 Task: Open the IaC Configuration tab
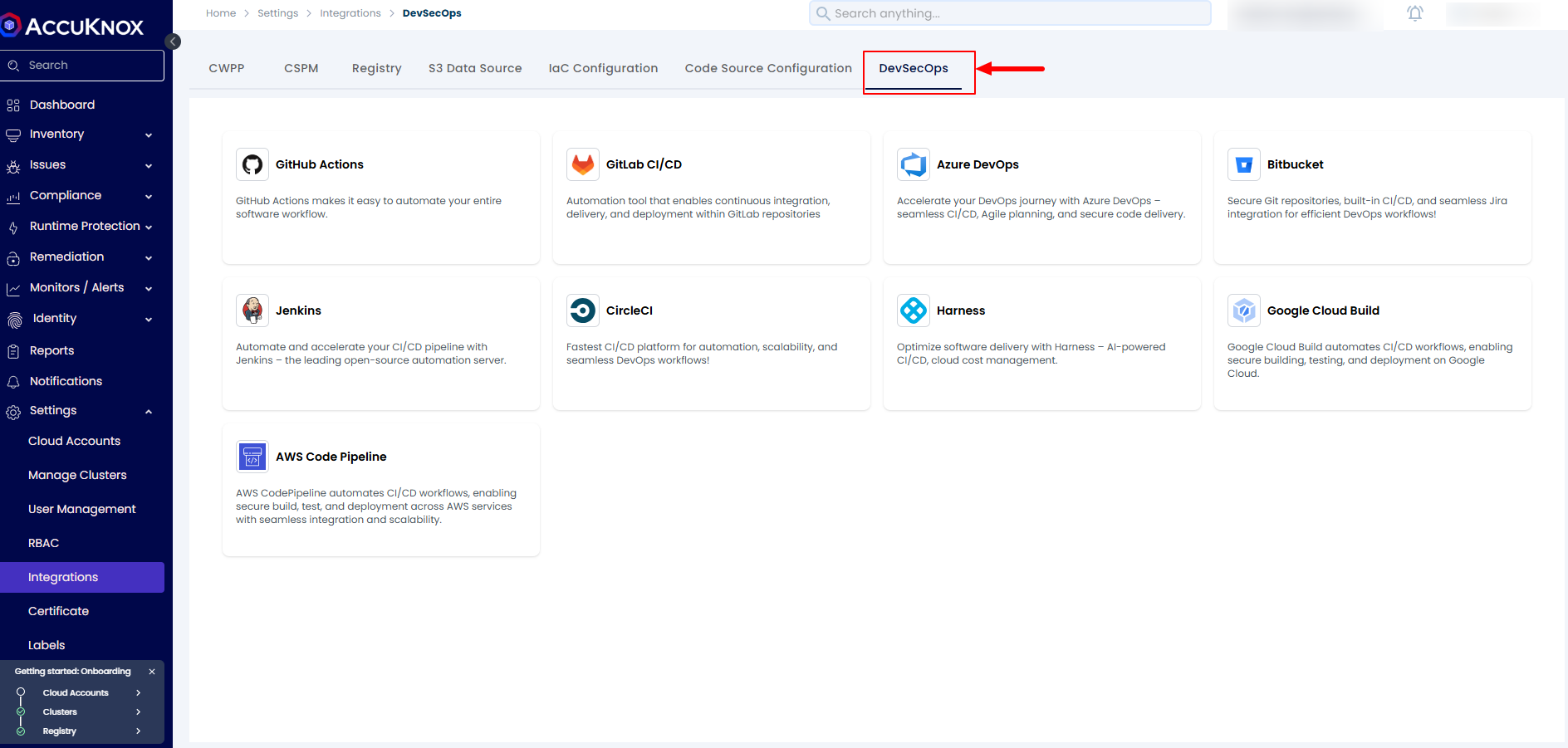[603, 68]
